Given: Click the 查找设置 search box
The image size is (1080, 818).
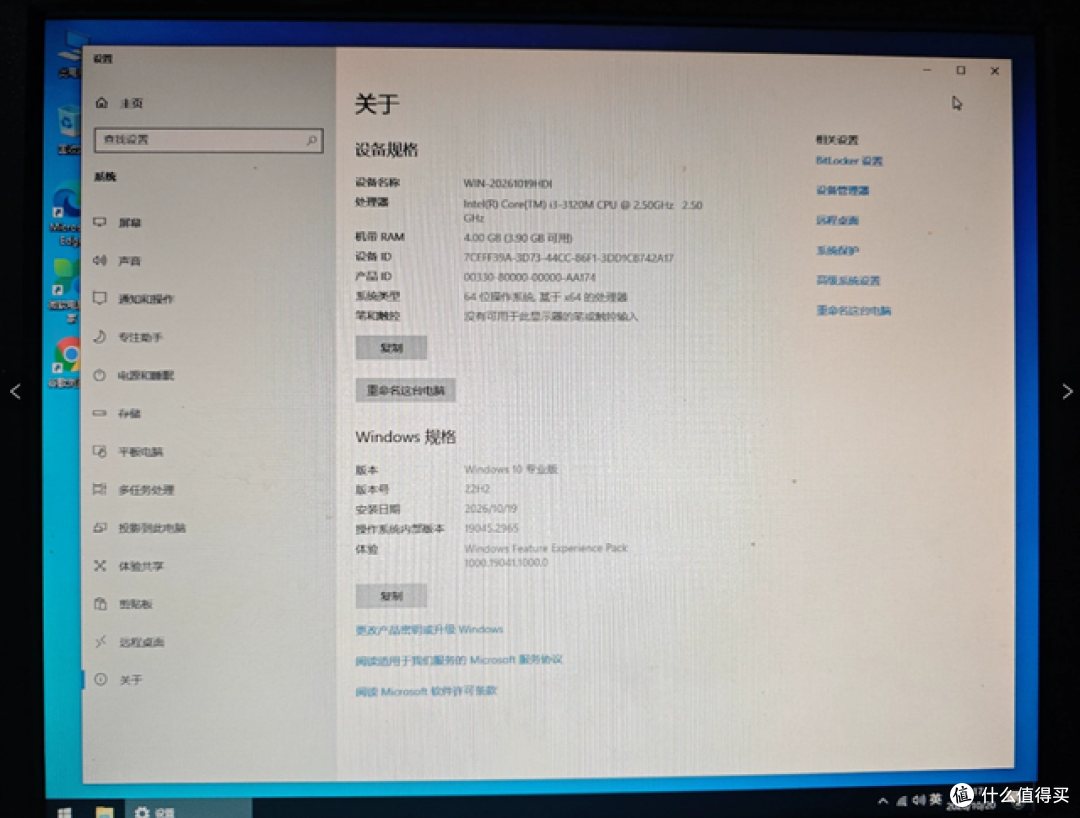Looking at the screenshot, I should 209,140.
